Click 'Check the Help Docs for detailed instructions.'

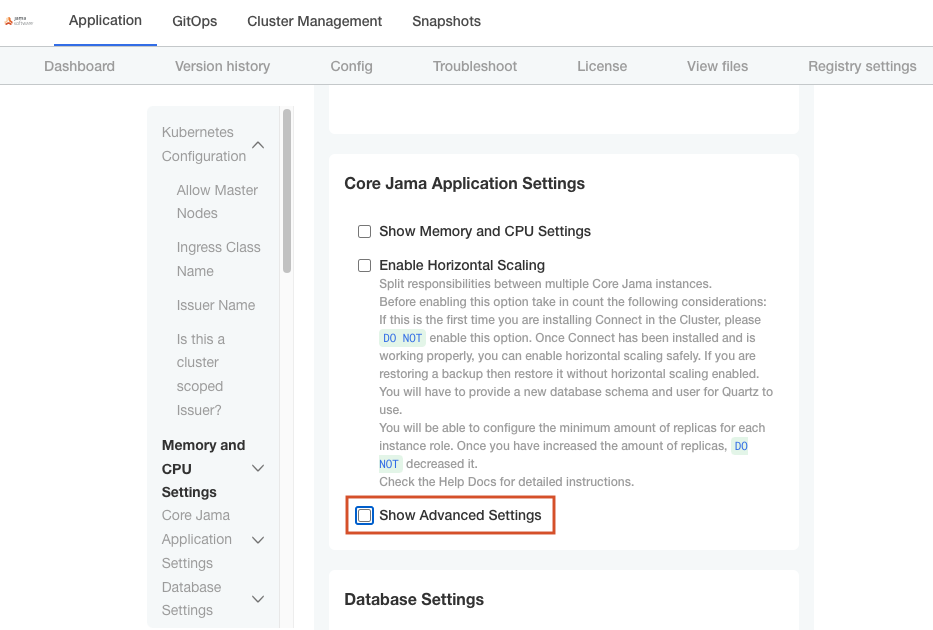pos(506,482)
